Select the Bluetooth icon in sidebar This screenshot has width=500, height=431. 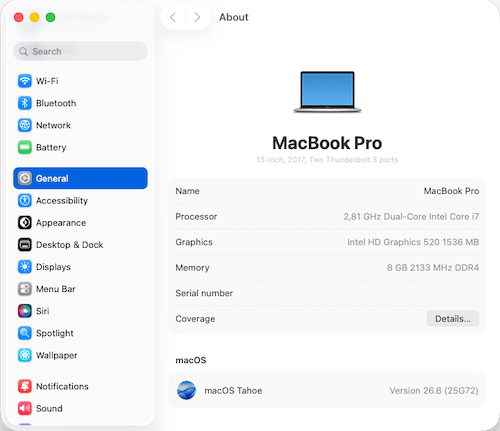tap(25, 103)
